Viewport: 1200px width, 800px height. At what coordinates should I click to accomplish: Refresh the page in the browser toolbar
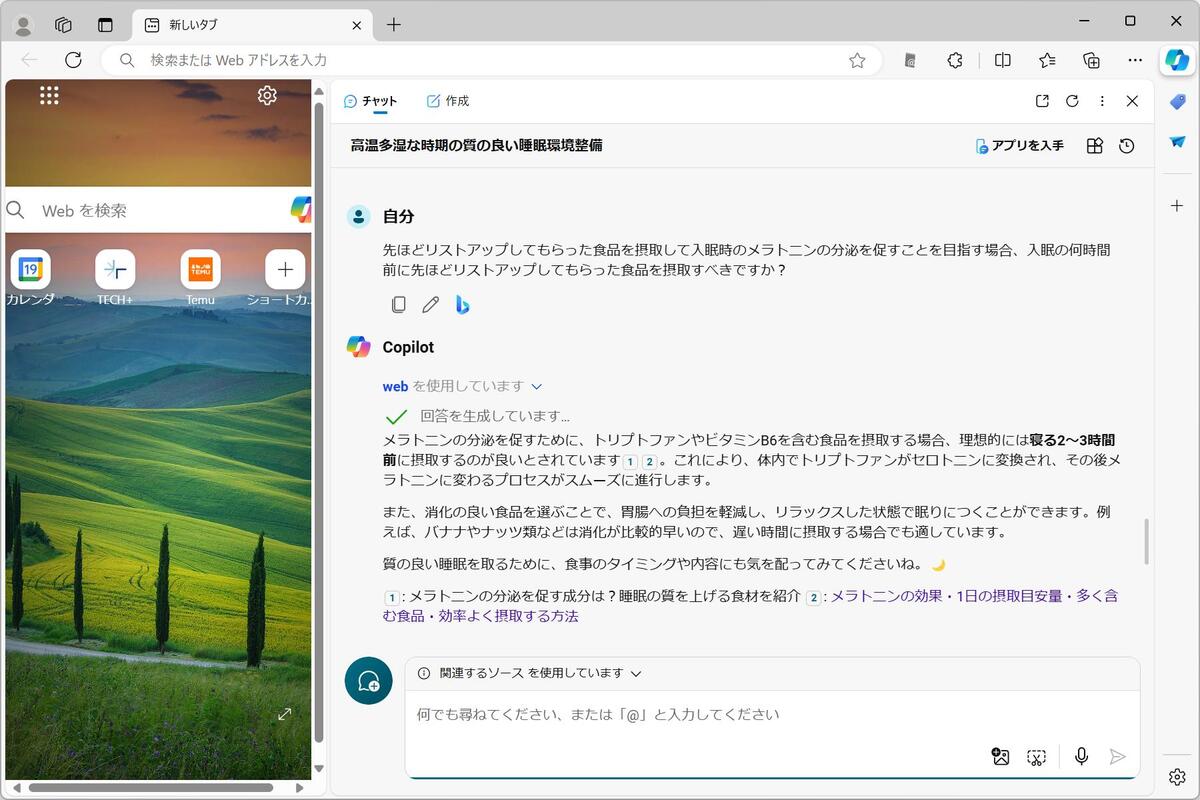73,60
